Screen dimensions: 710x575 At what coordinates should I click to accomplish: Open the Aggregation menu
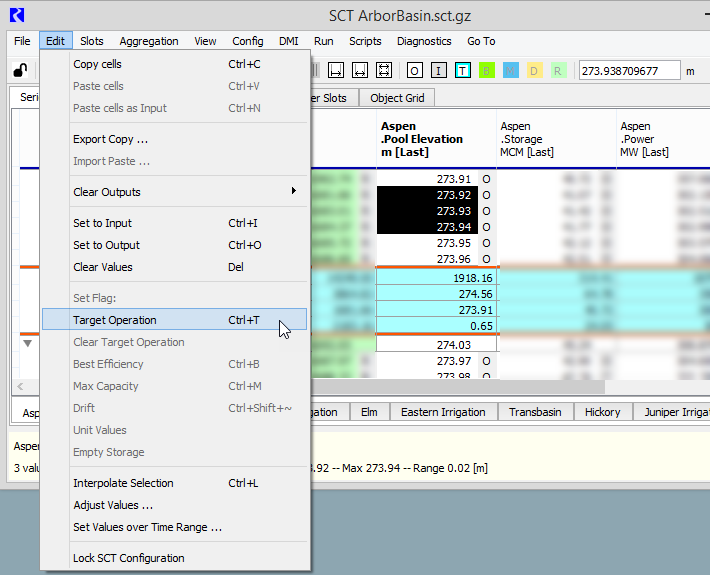tap(149, 41)
